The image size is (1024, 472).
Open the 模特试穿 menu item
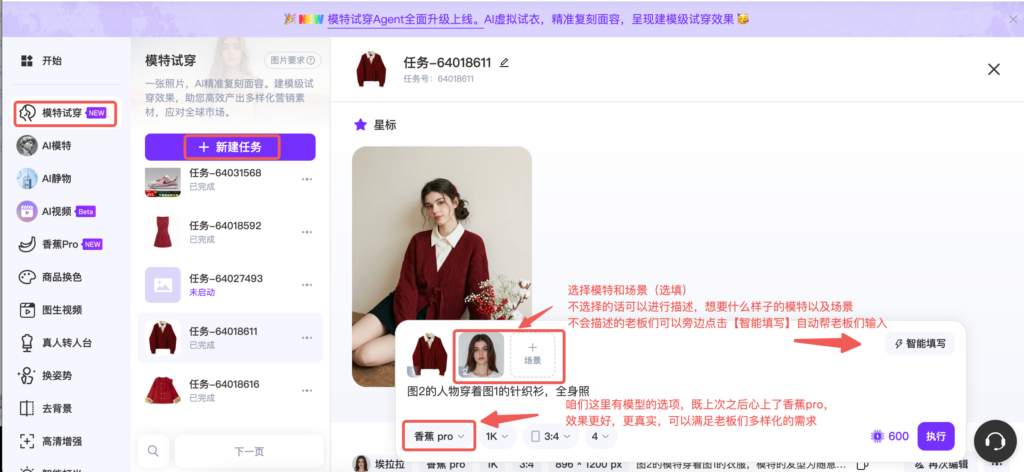(x=65, y=113)
